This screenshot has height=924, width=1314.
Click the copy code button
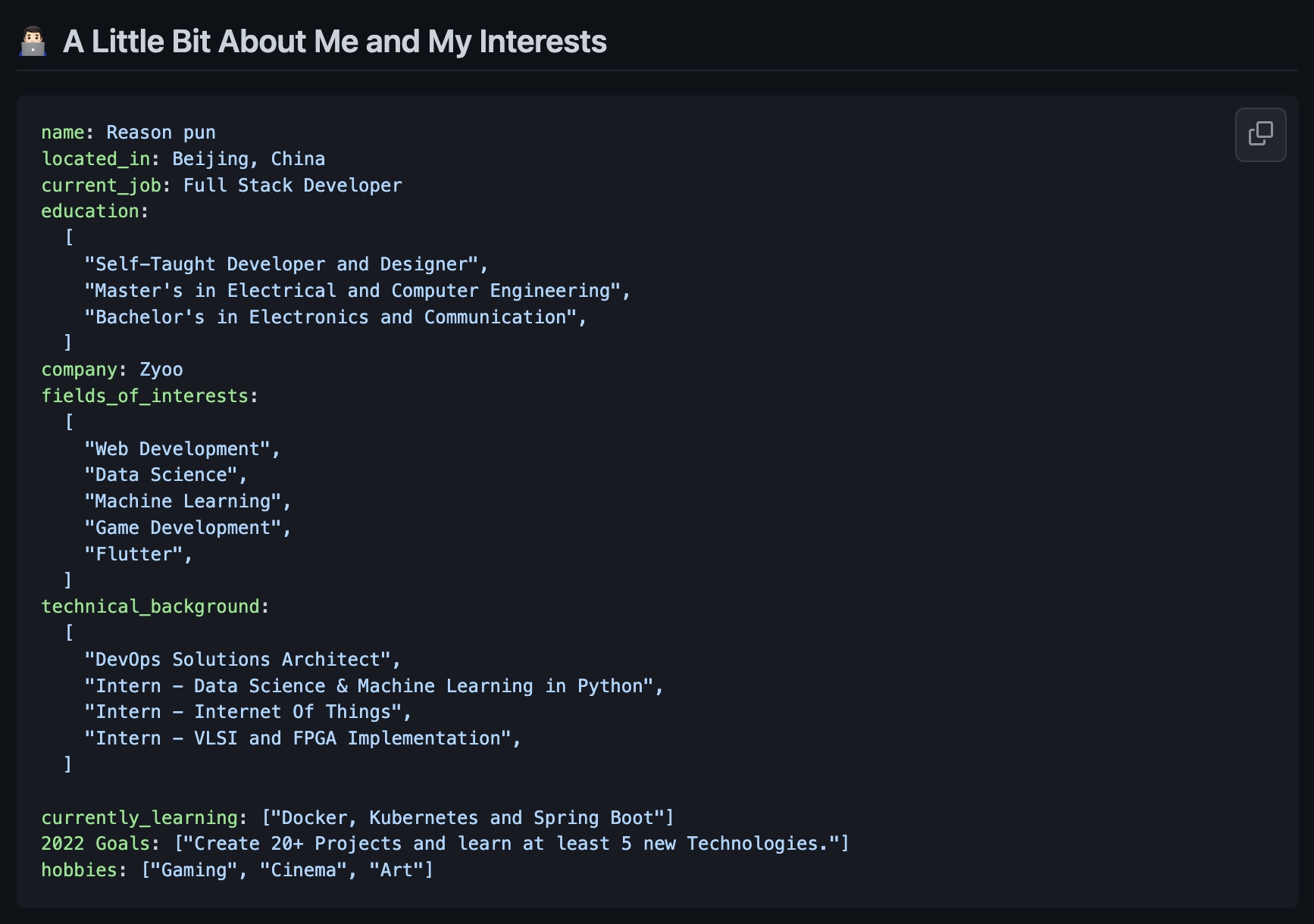(x=1260, y=134)
